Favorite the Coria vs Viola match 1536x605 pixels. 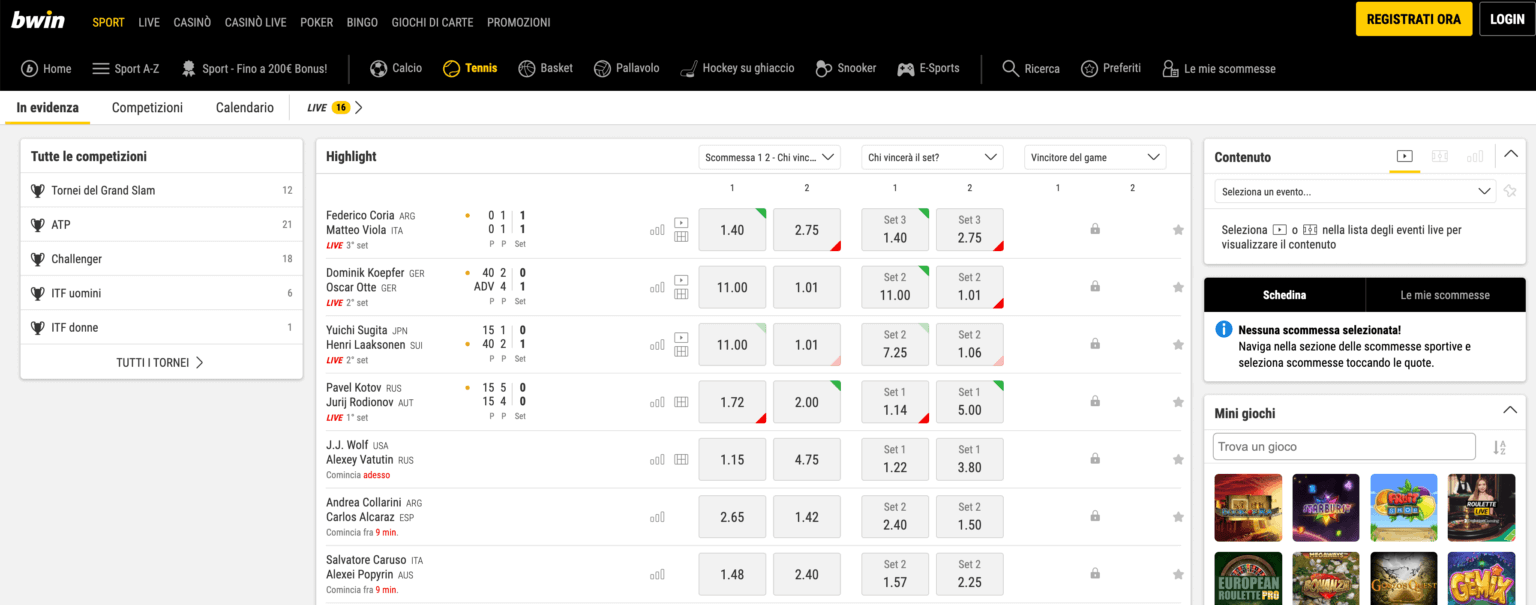pos(1178,230)
